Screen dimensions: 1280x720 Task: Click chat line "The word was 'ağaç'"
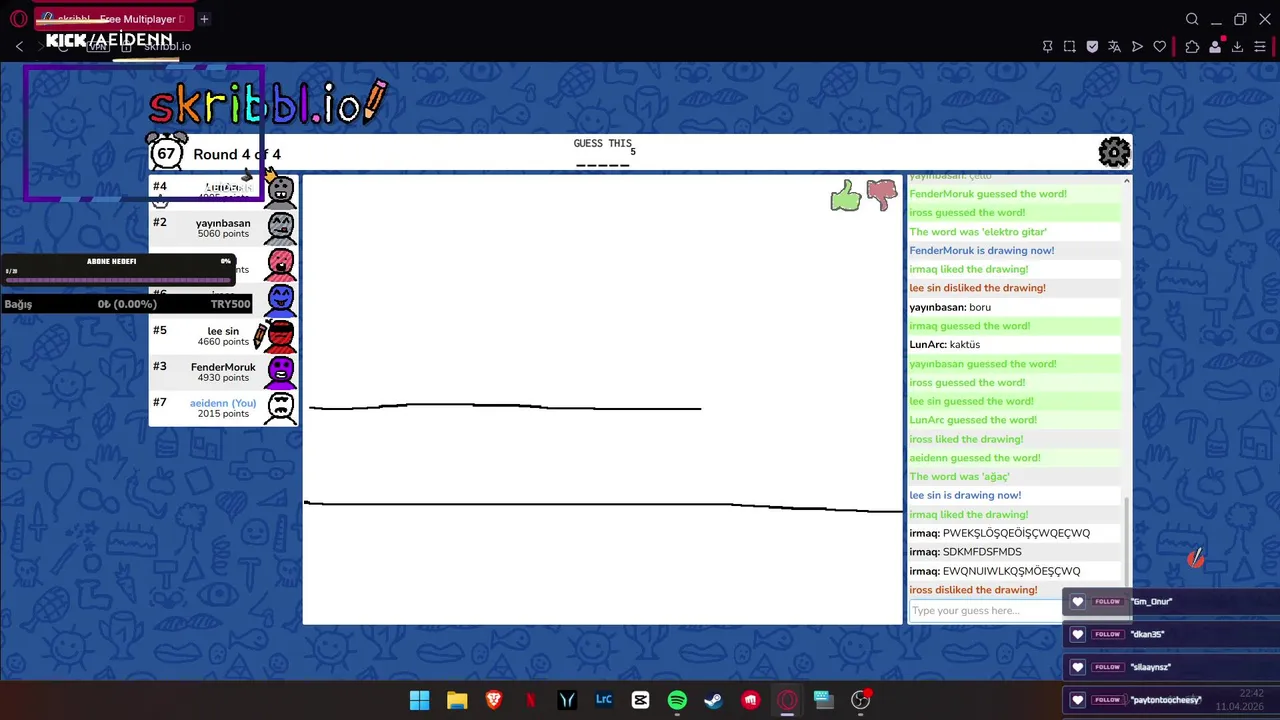point(959,476)
